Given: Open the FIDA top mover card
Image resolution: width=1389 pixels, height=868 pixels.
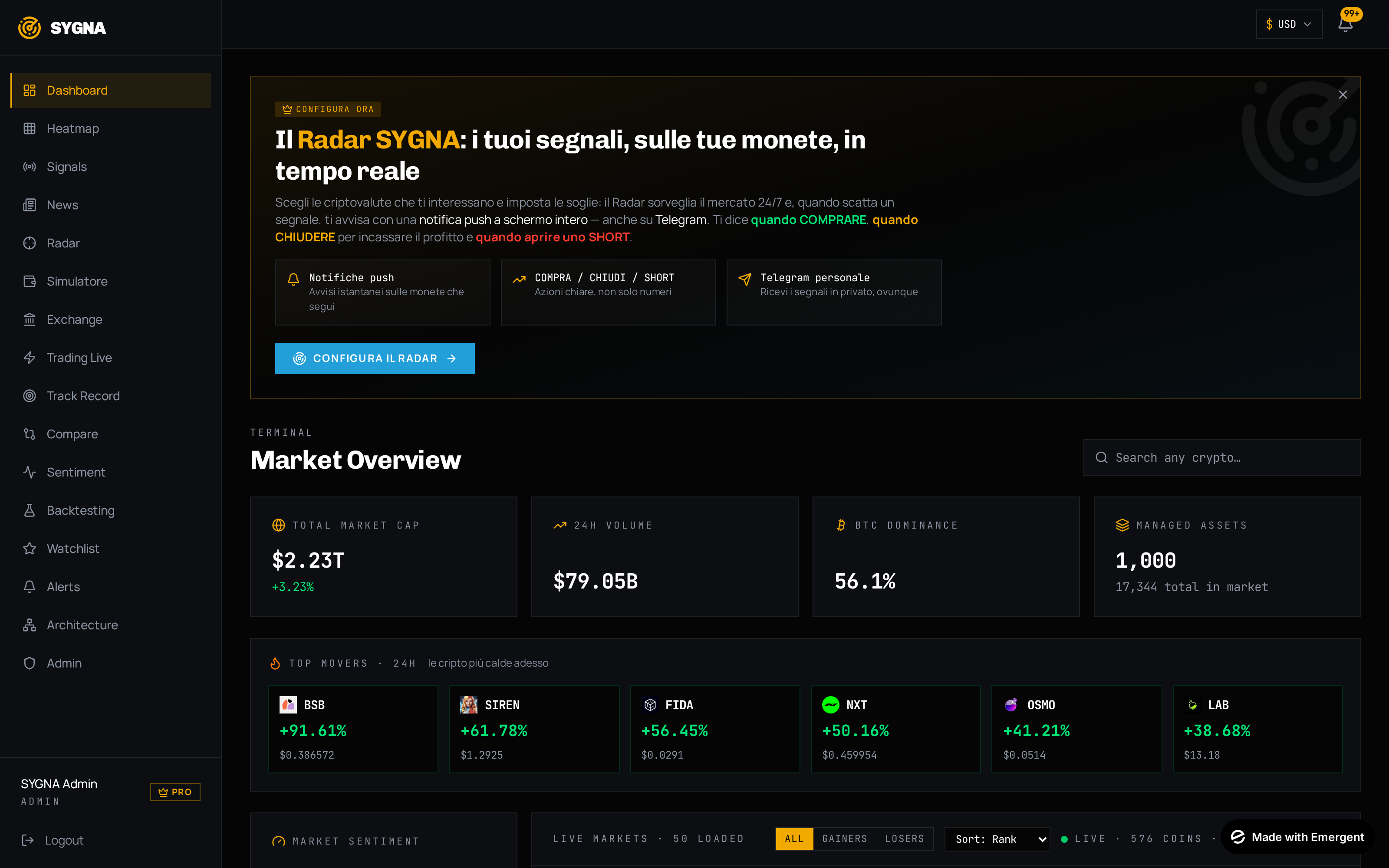Looking at the screenshot, I should 714,729.
